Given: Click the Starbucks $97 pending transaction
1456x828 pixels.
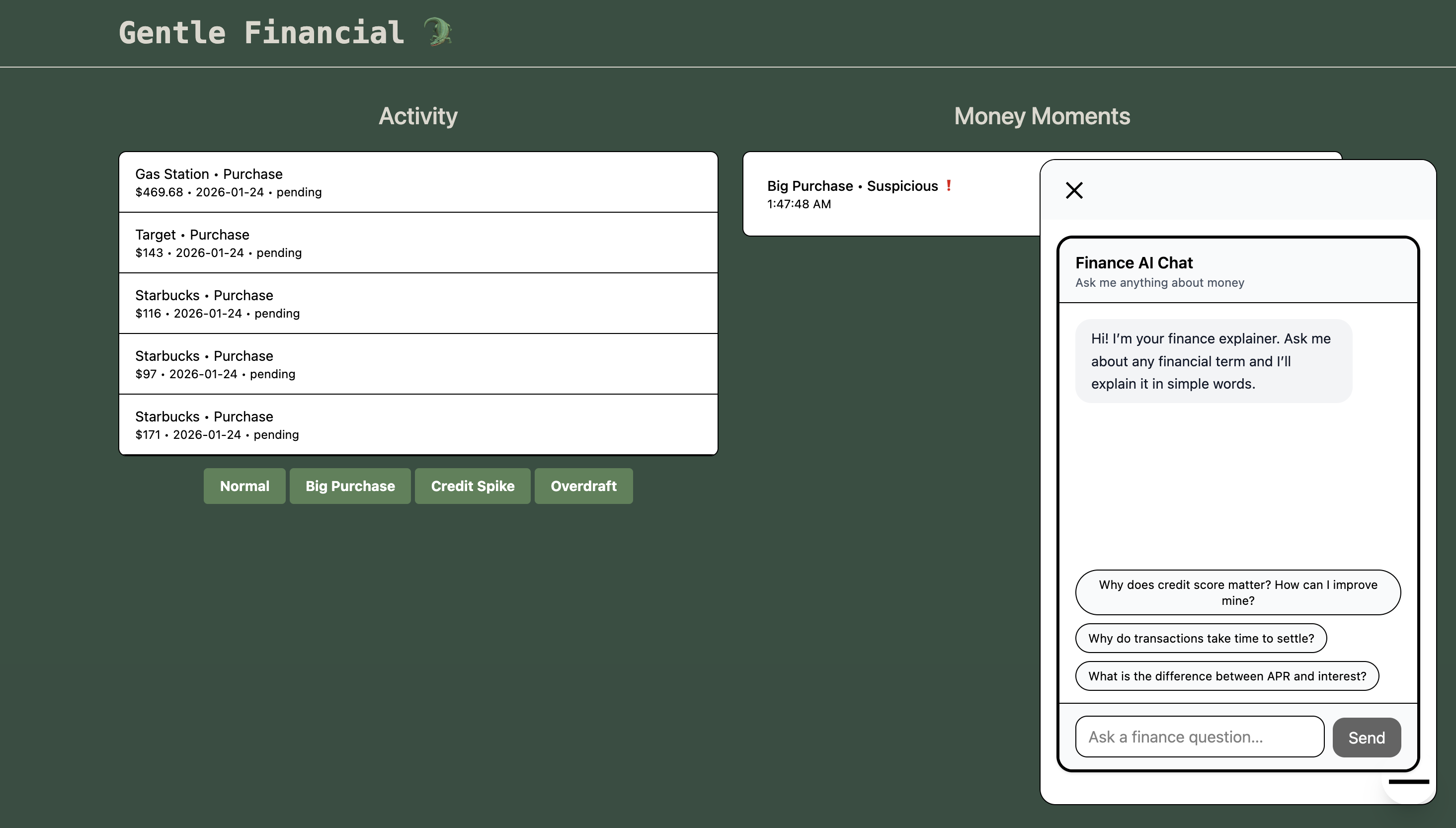Looking at the screenshot, I should 418,364.
